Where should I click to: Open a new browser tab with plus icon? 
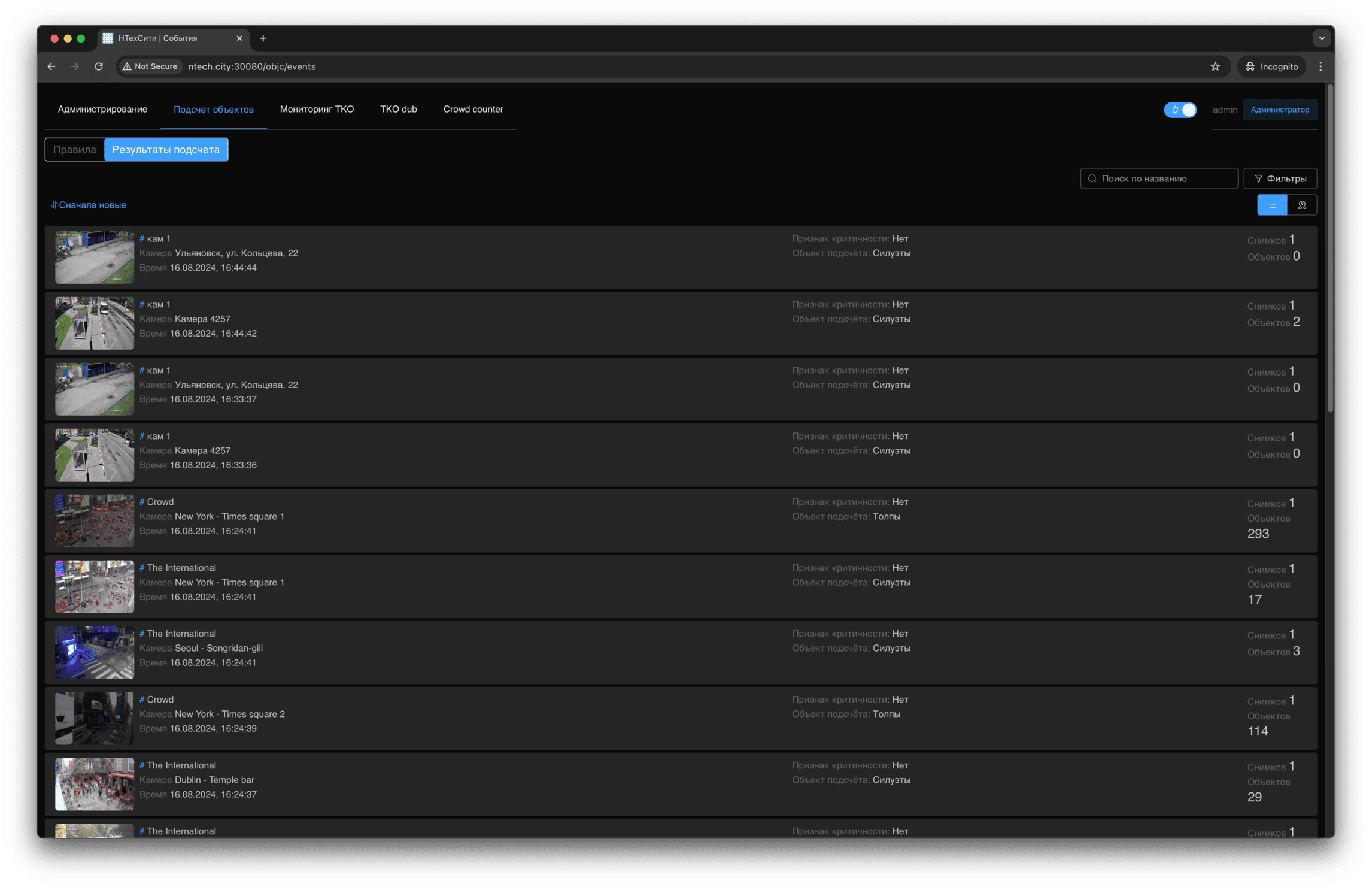pos(263,38)
